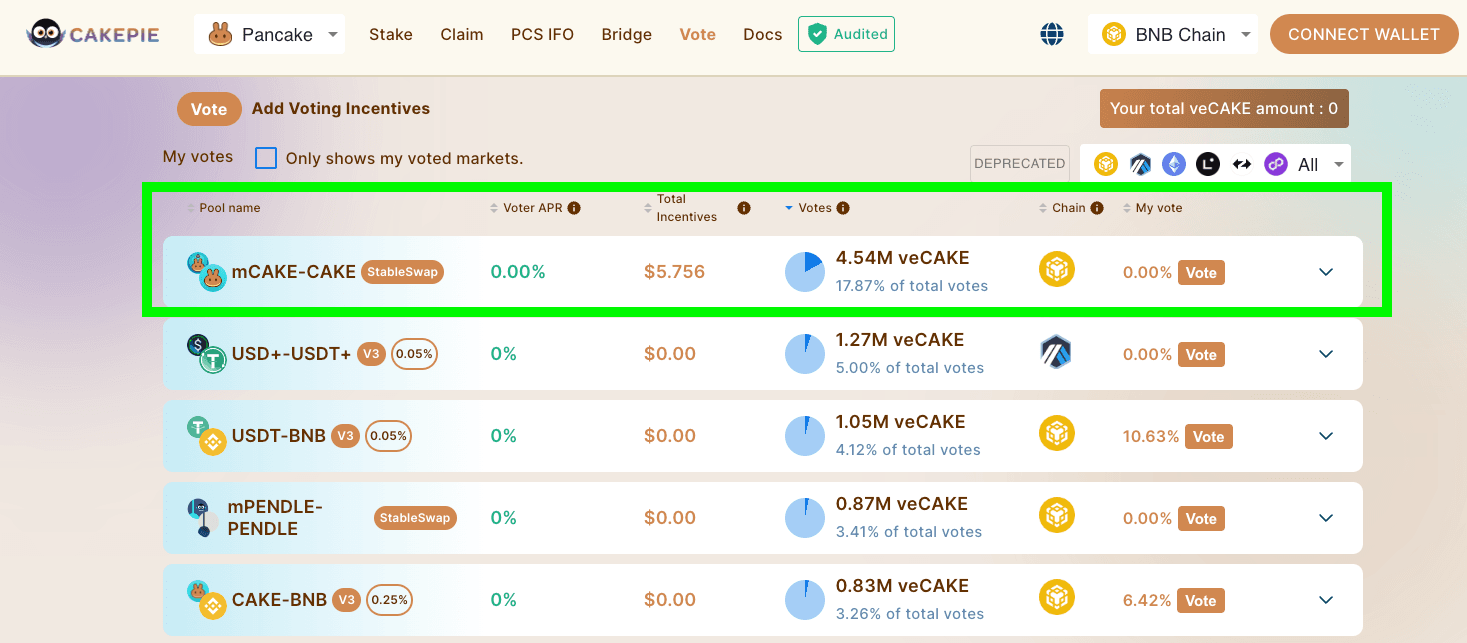Viewport: 1467px width, 643px height.
Task: Click the Chain column info icon
Action: point(1097,208)
